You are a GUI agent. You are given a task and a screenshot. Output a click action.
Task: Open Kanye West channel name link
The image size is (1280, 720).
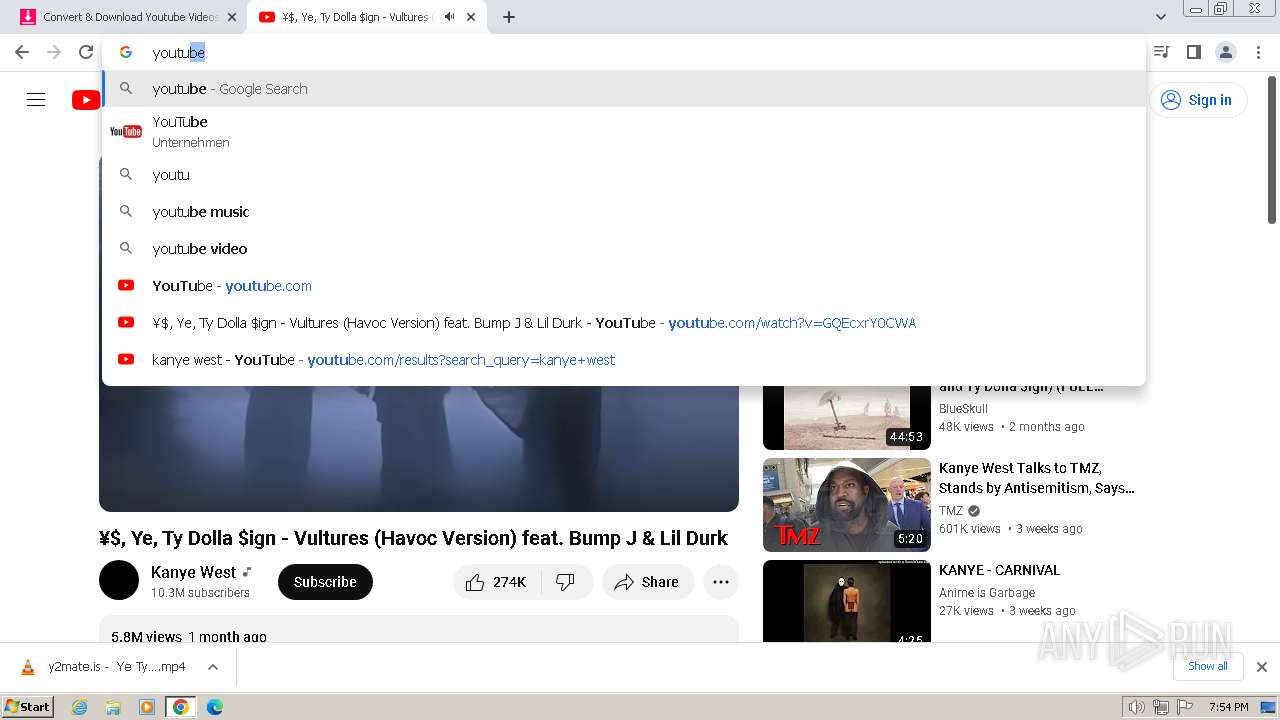[193, 572]
